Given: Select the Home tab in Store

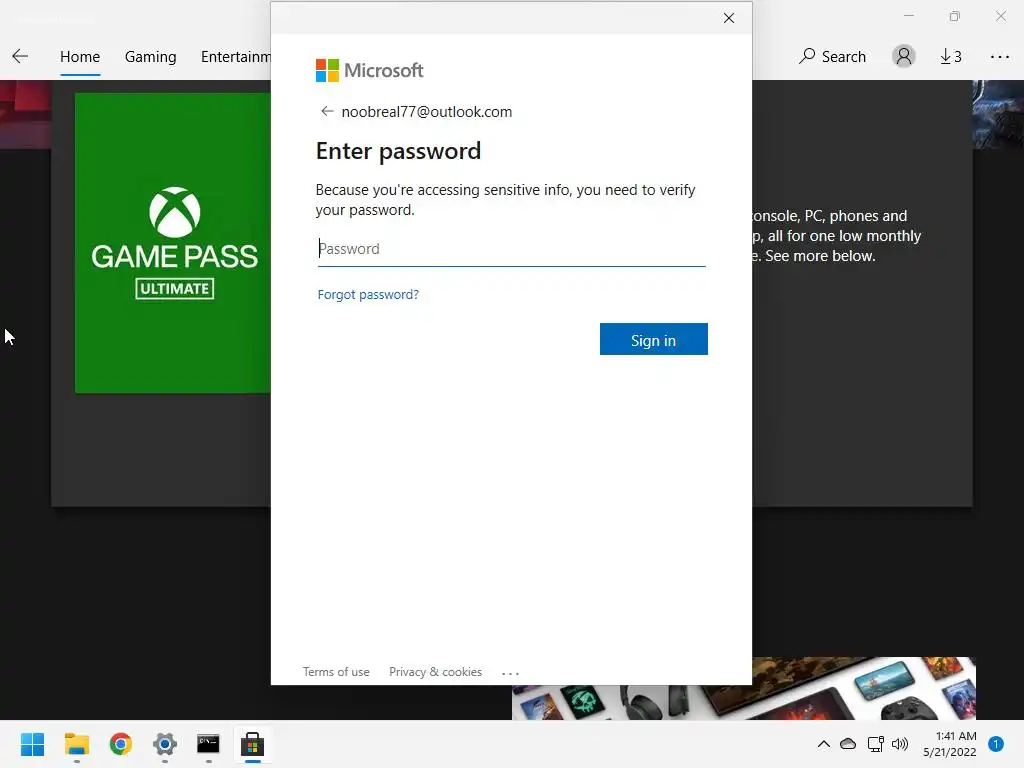Looking at the screenshot, I should pyautogui.click(x=80, y=57).
